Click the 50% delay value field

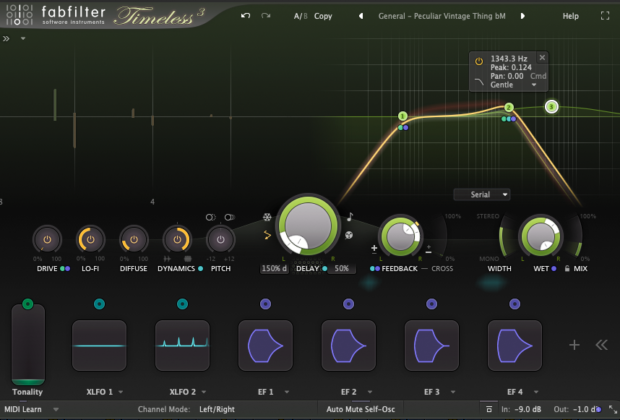pyautogui.click(x=342, y=269)
